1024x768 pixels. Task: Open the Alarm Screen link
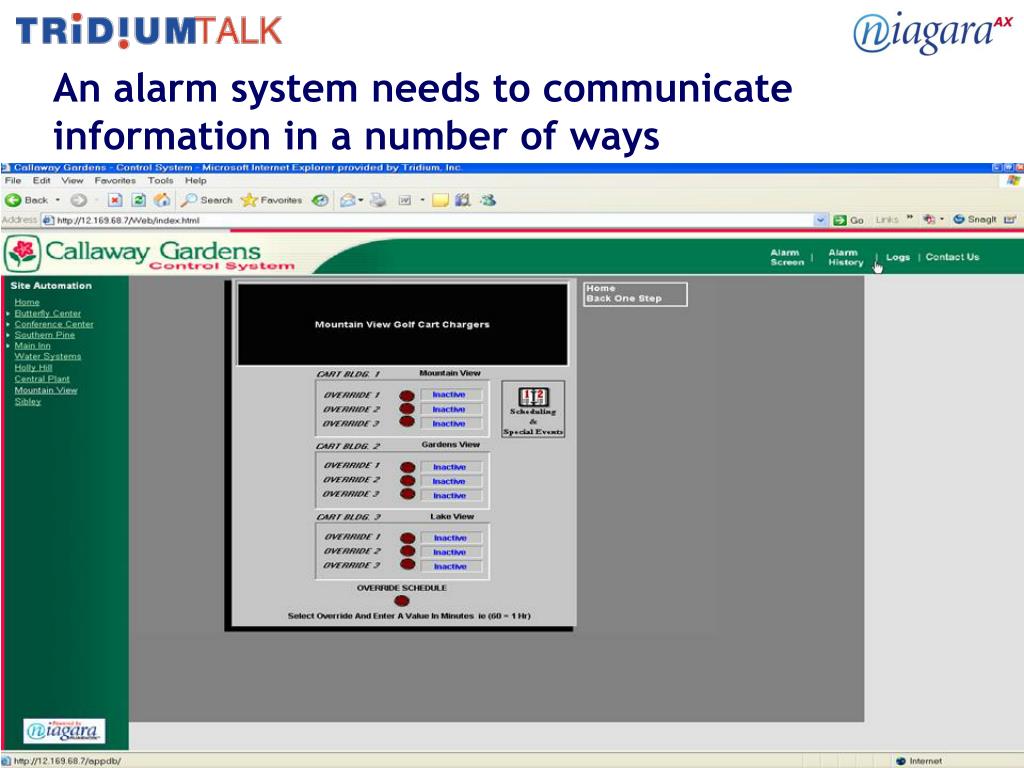tap(787, 257)
